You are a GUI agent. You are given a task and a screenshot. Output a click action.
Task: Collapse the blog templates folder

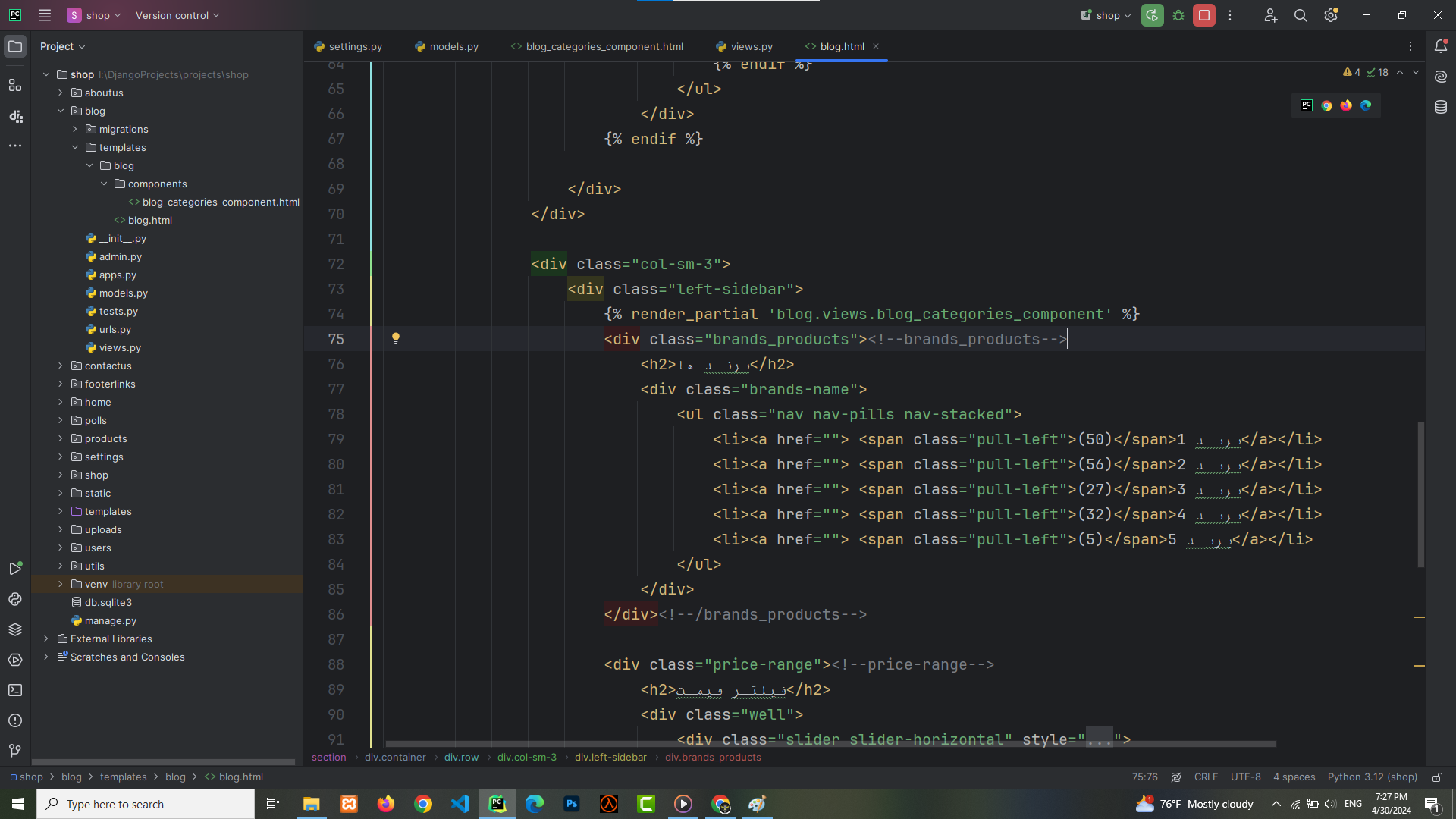[75, 147]
